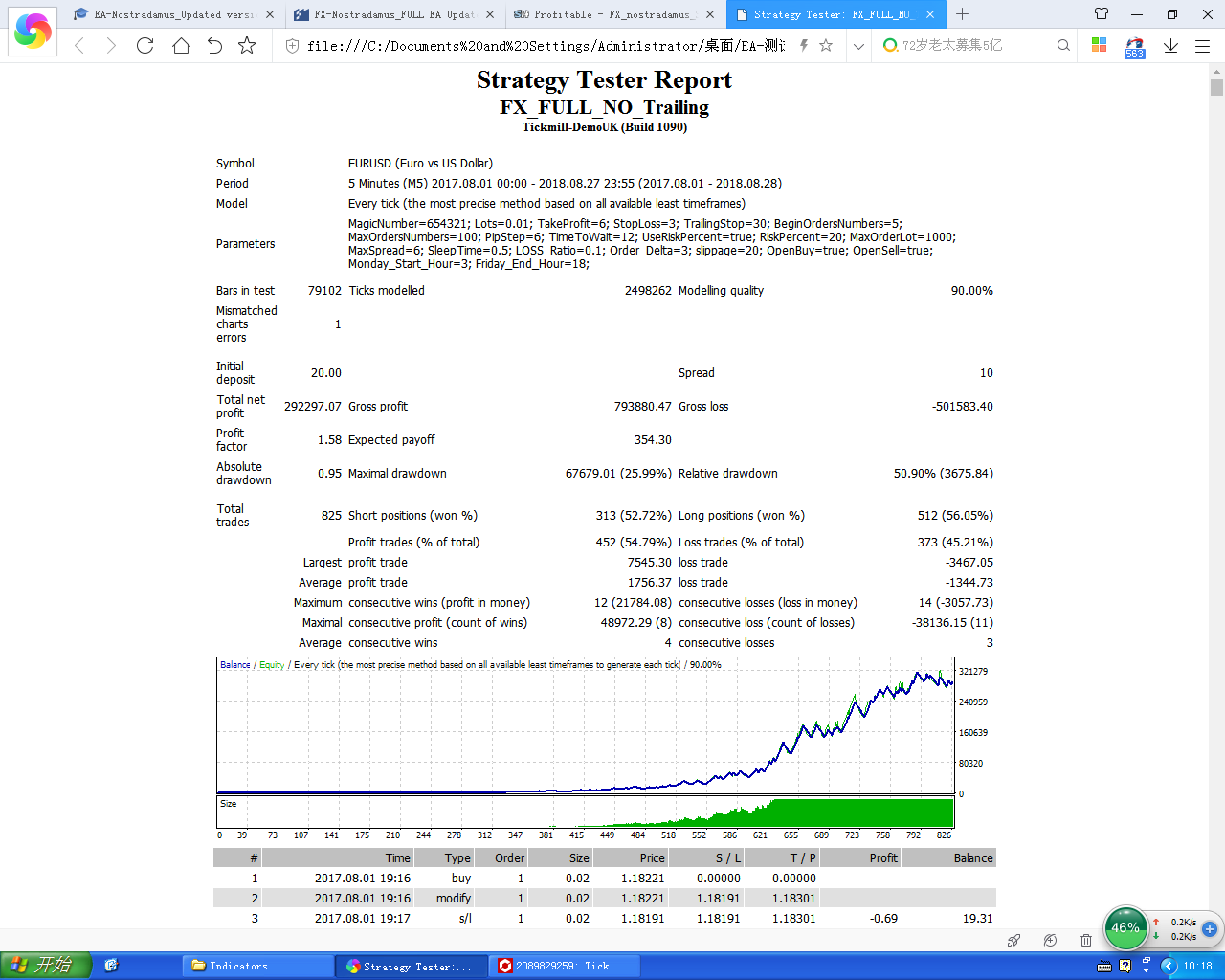Close the FX-Nostradamus_FULL EA tab

pyautogui.click(x=490, y=14)
